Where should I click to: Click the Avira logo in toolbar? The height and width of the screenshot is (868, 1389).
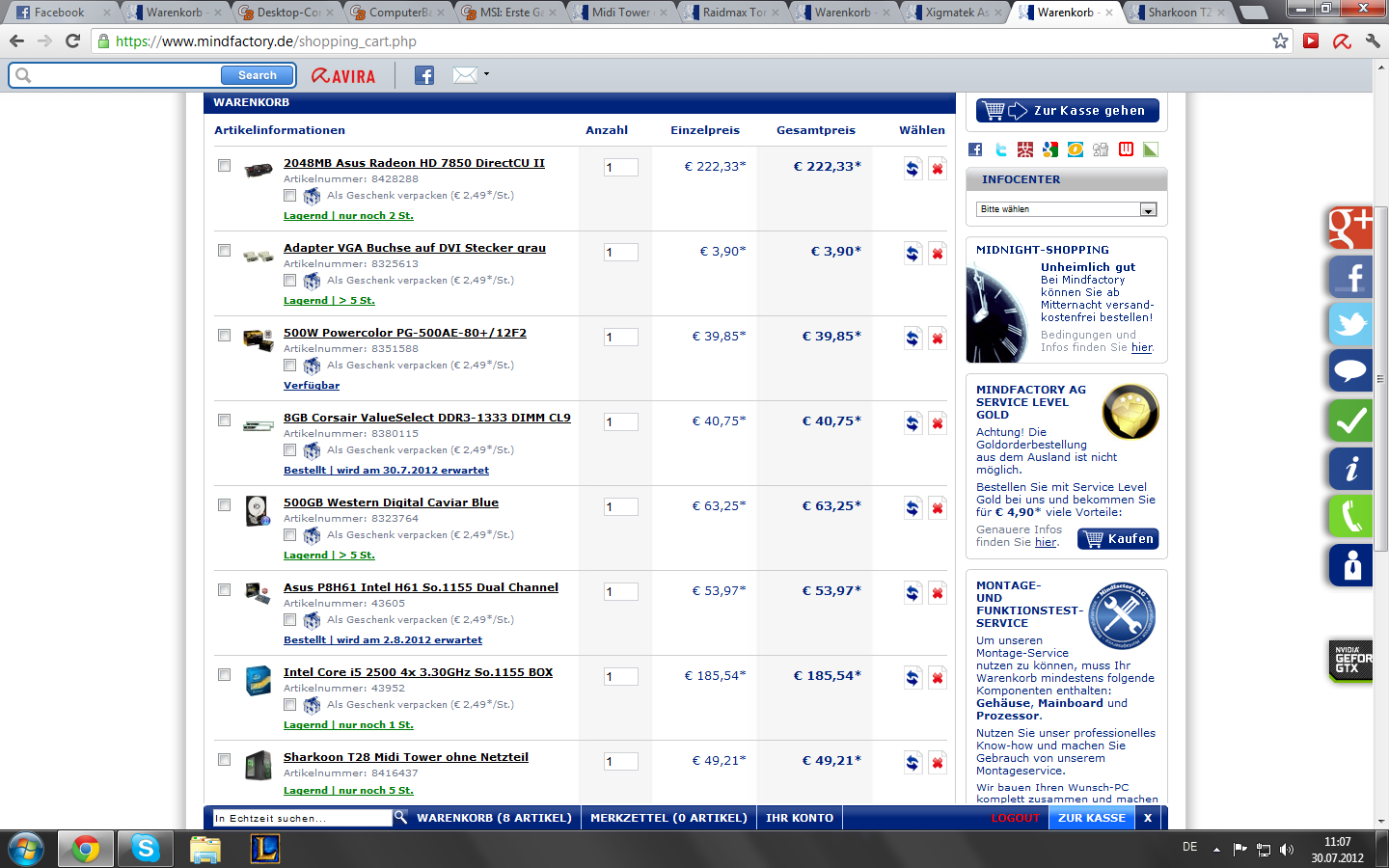pyautogui.click(x=343, y=75)
